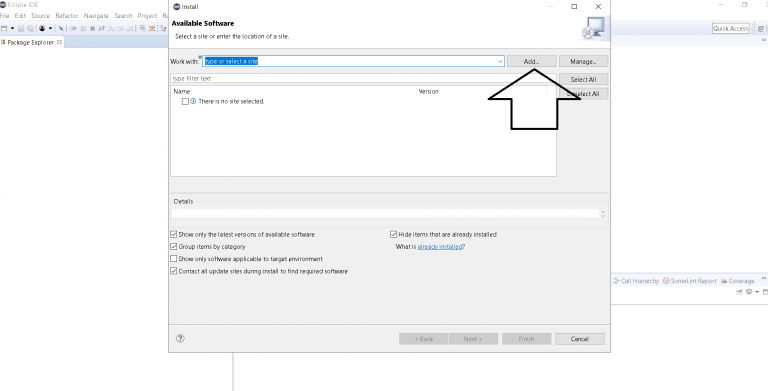Viewport: 768px width, 391px height.
Task: Switch to the Package Explorer tab
Action: tap(30, 42)
